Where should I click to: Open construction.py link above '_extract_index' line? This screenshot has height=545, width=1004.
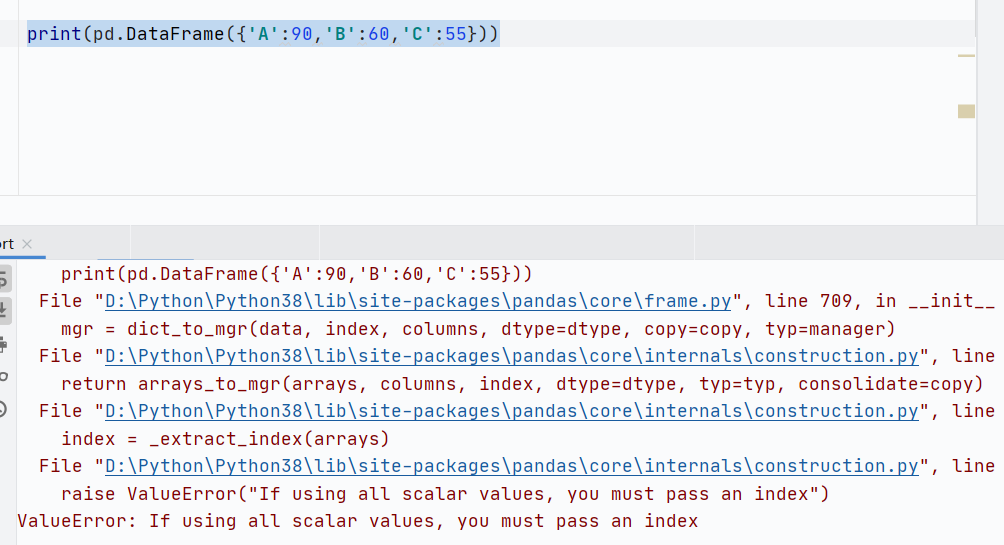(511, 411)
